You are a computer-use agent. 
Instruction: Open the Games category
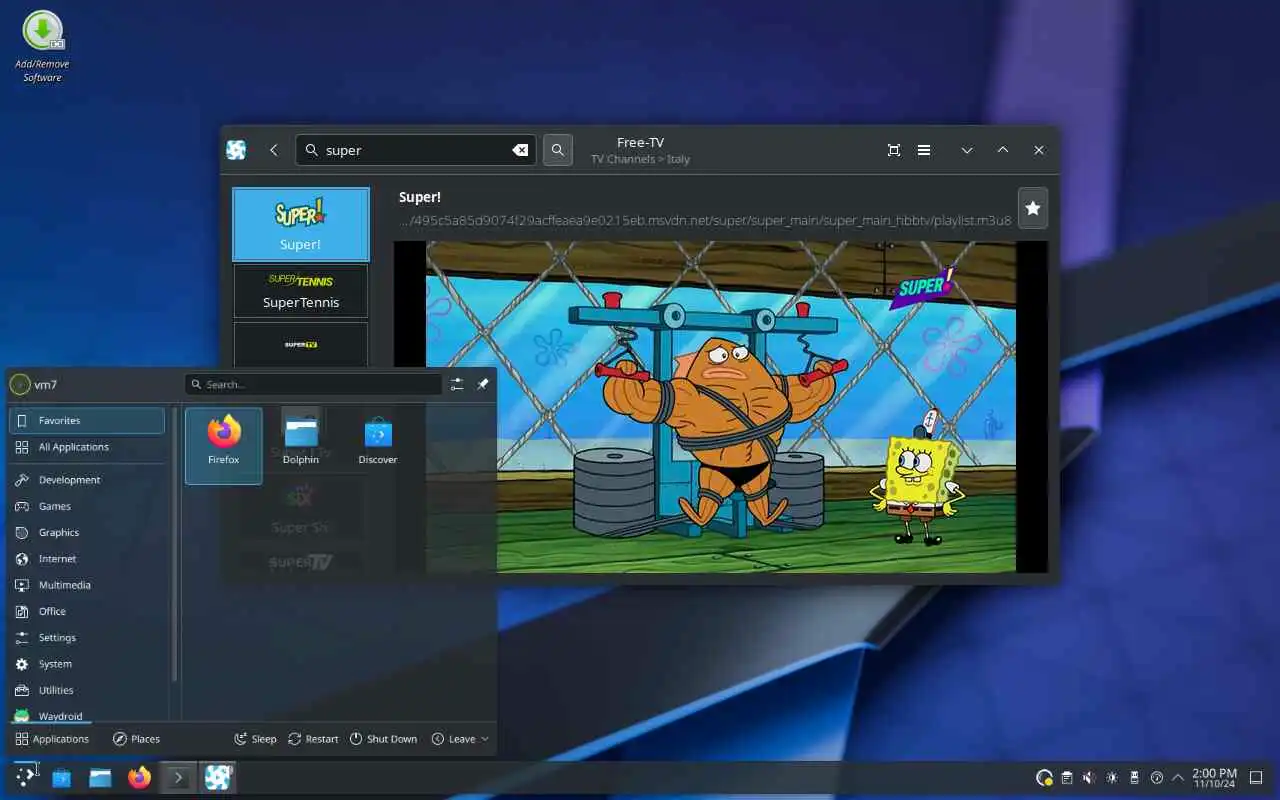87,506
